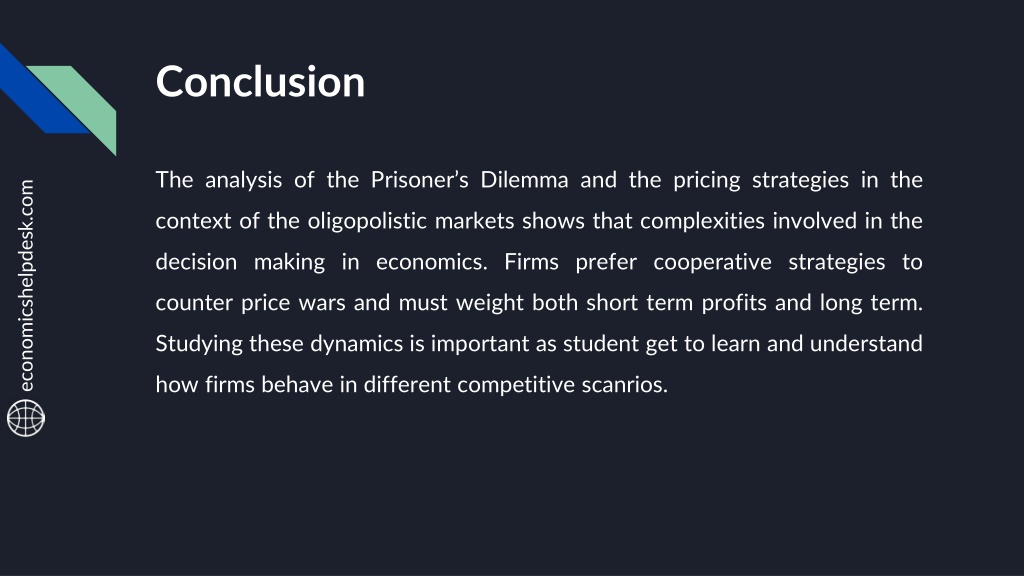1024x576 pixels.
Task: Open the economicshelpdesk.com vertical link
Action: (26, 285)
